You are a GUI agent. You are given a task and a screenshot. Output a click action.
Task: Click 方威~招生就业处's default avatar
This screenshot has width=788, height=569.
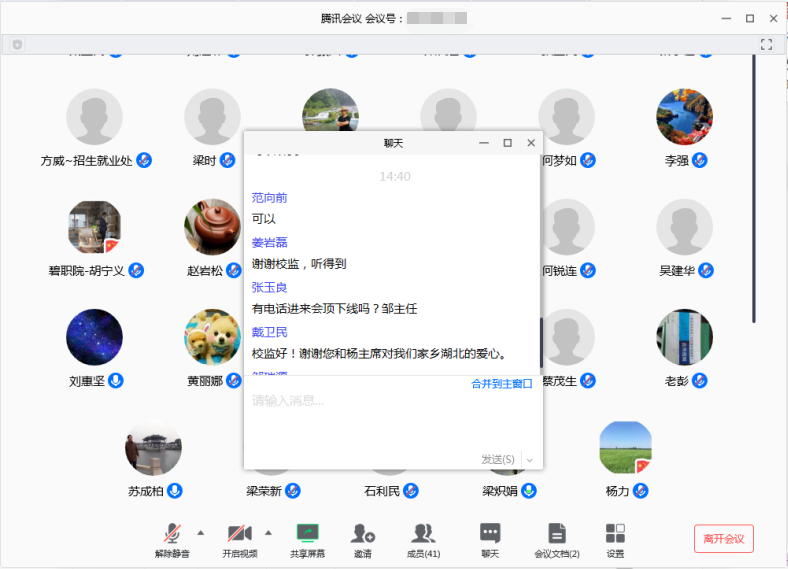94,117
